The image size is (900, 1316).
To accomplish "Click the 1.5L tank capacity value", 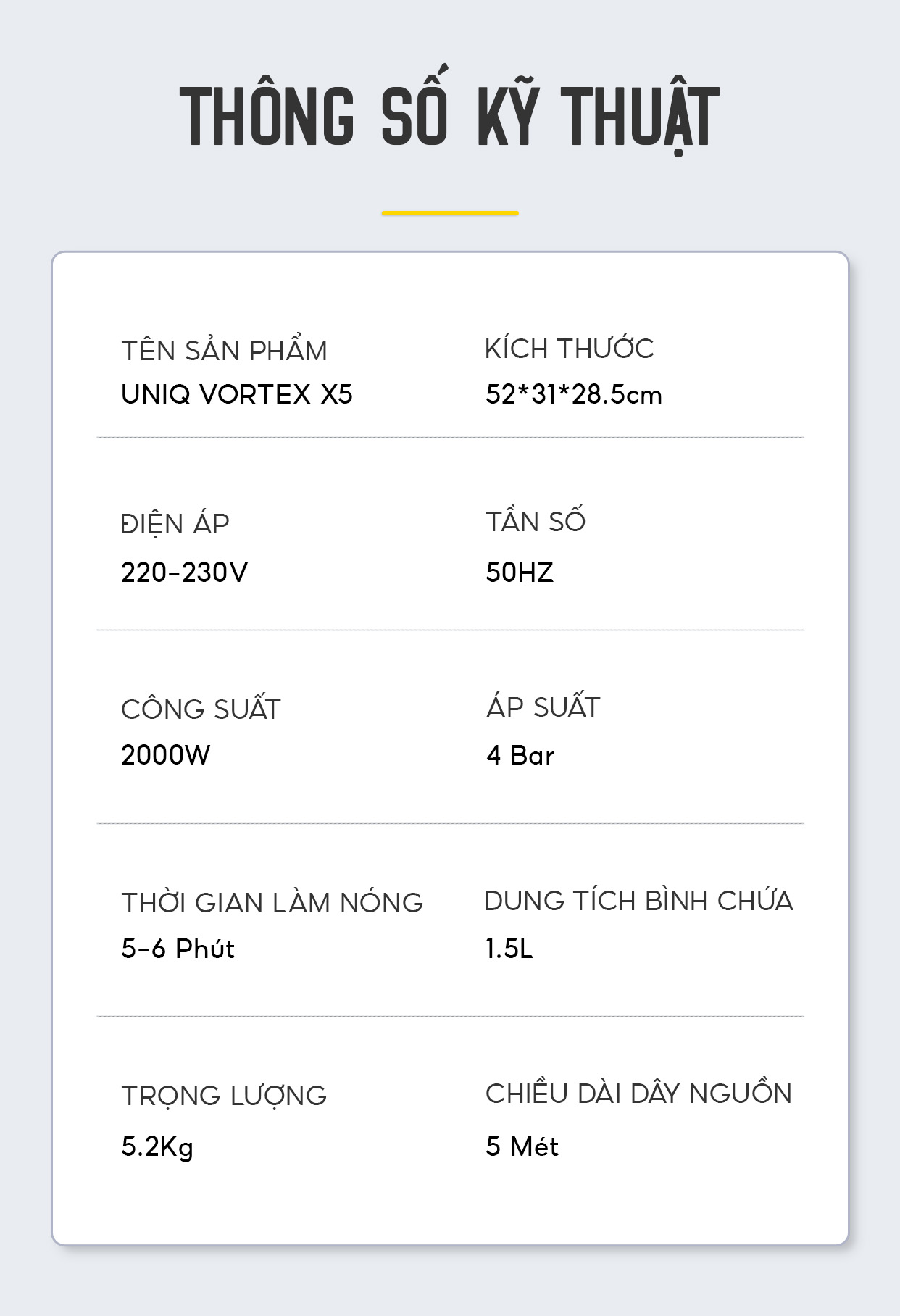I will 509,949.
